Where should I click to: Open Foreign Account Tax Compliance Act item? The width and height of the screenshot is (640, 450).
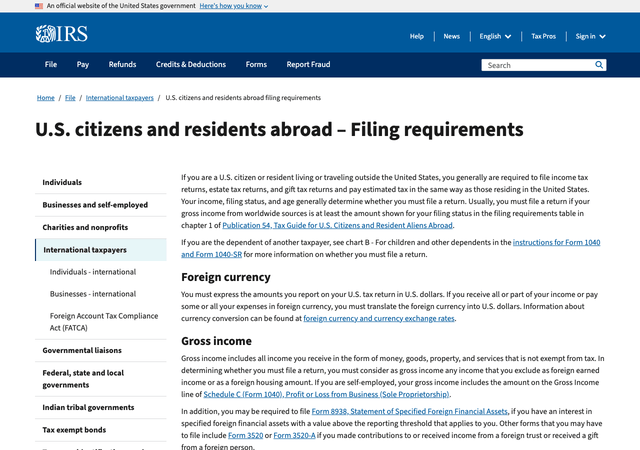104,322
